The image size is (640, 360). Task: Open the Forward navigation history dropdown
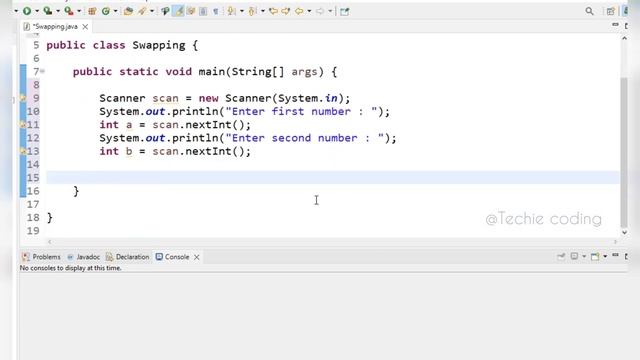[330, 11]
